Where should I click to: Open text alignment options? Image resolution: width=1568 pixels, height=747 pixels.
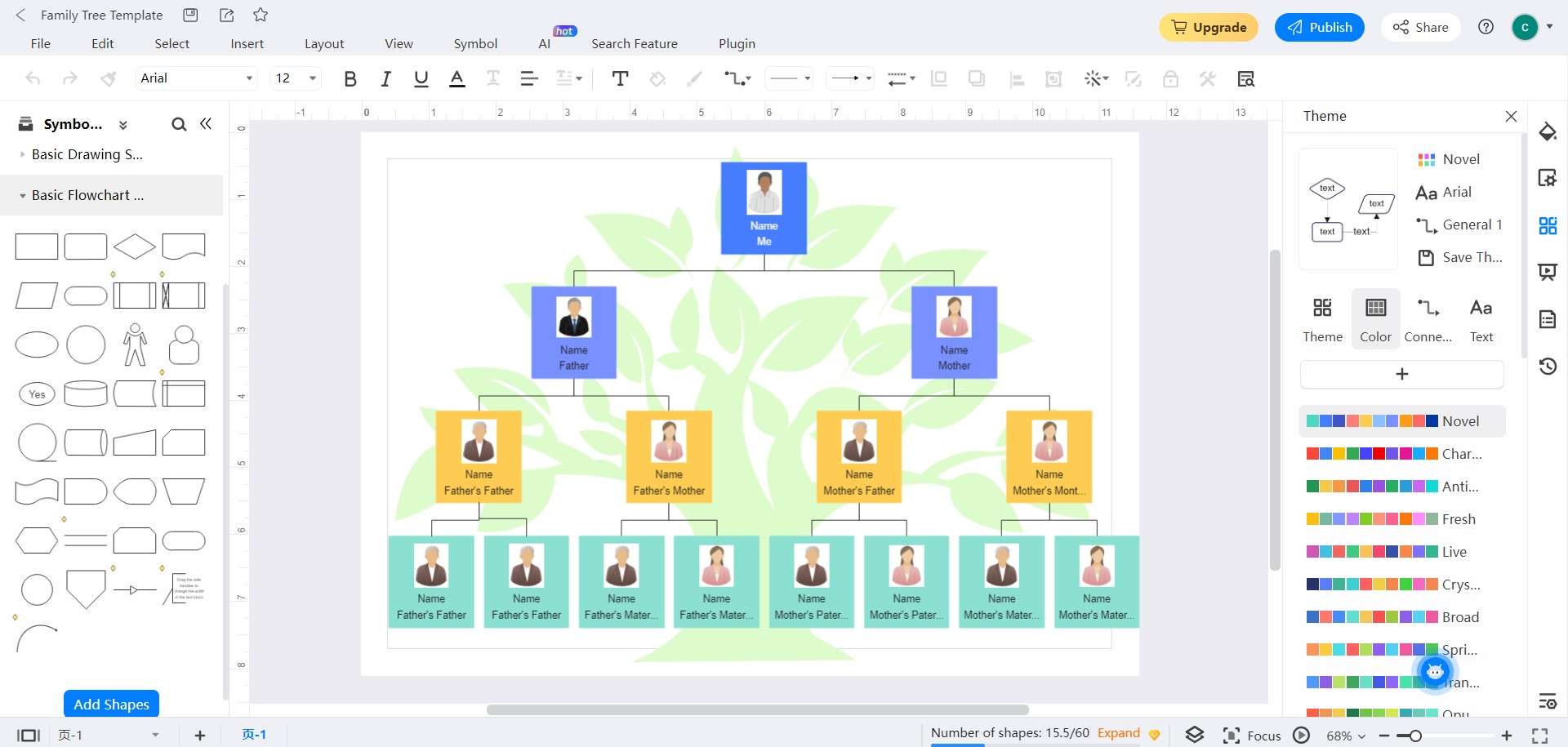(x=529, y=78)
